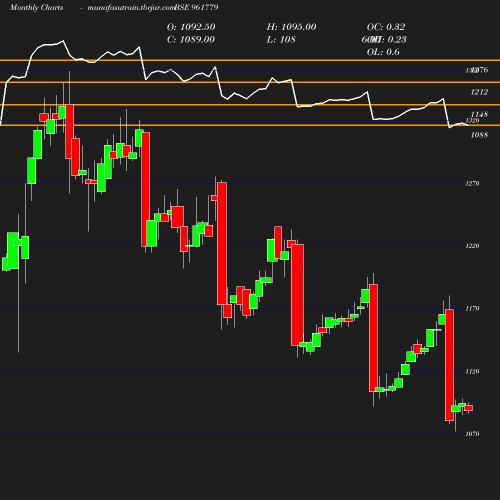Click the close value 'C: 1089.00'

click(x=191, y=40)
